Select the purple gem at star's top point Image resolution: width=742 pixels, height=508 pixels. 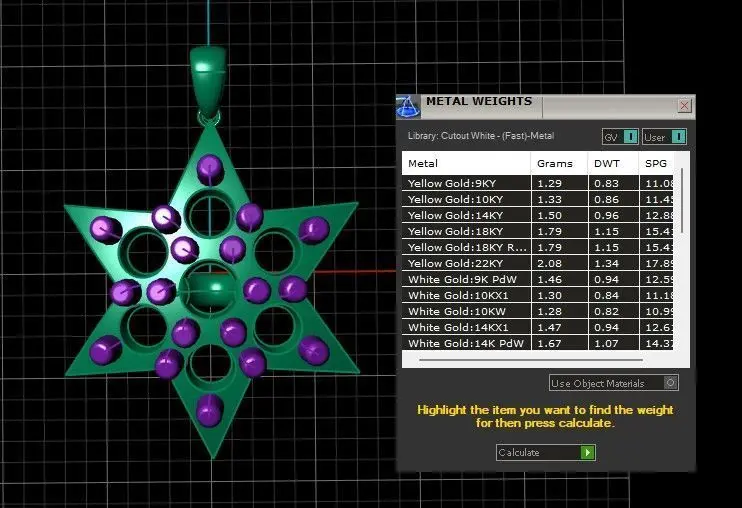click(210, 169)
